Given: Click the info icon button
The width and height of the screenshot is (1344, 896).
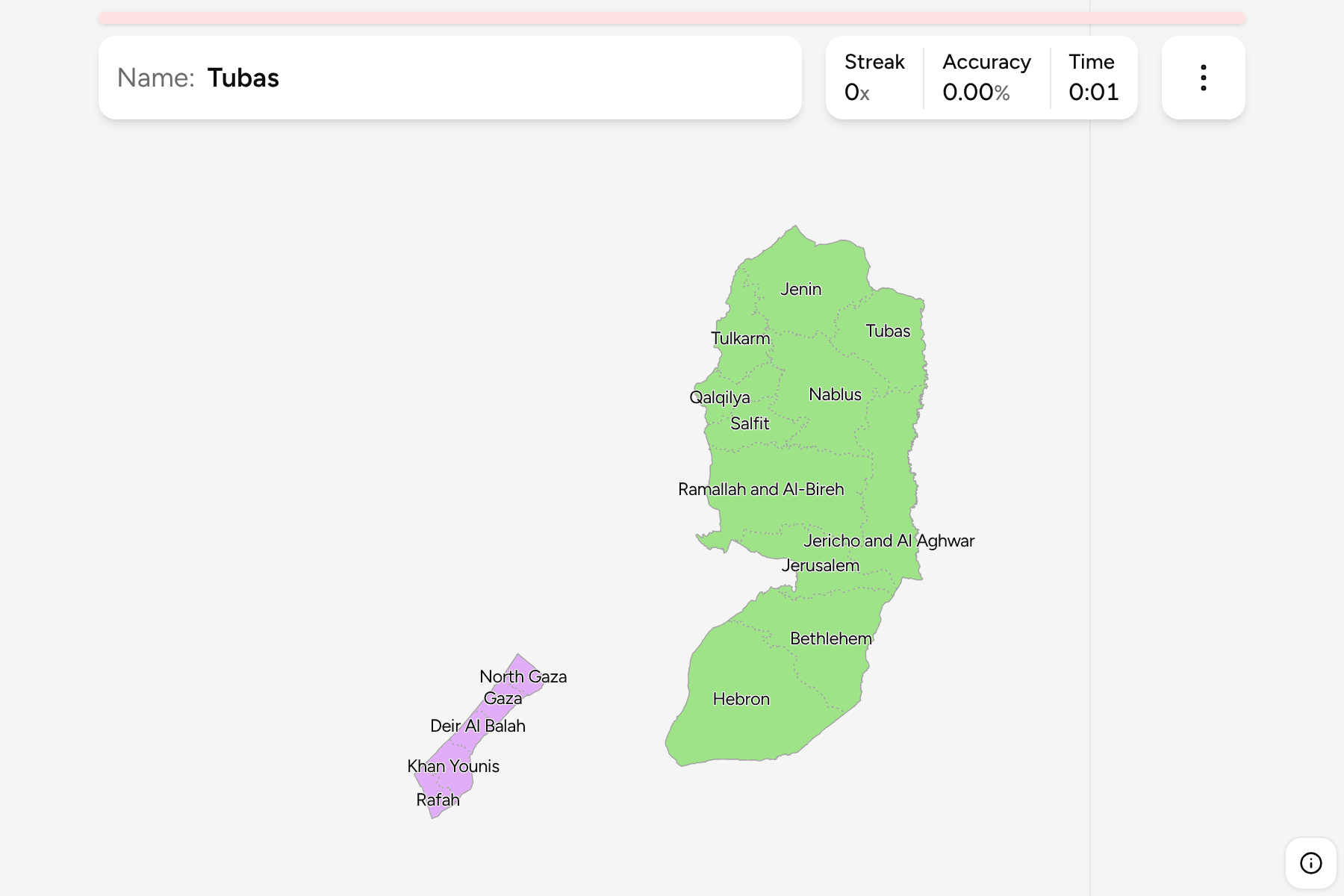Looking at the screenshot, I should [x=1310, y=863].
